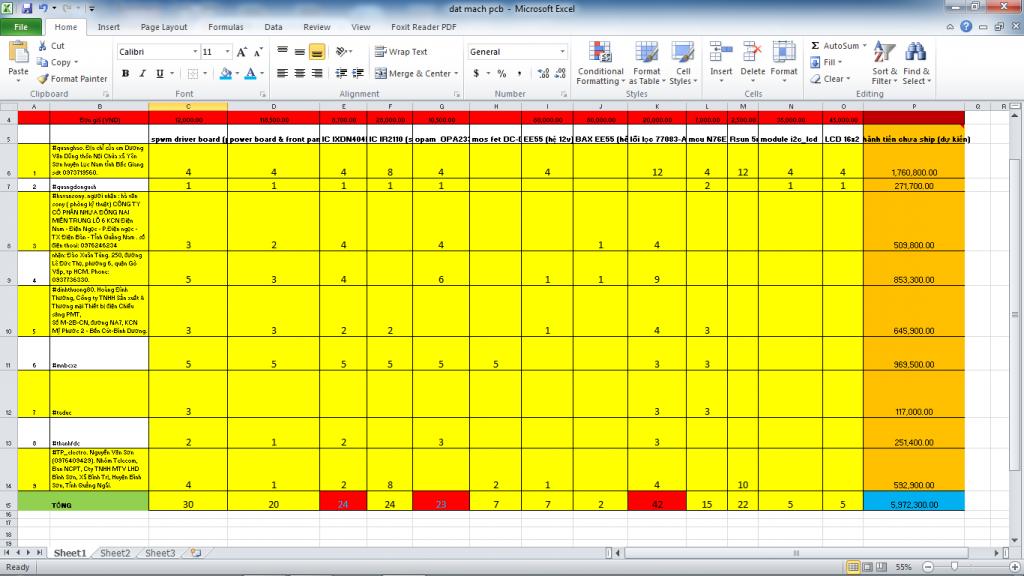
Task: Open Format as Table gallery
Action: 647,63
